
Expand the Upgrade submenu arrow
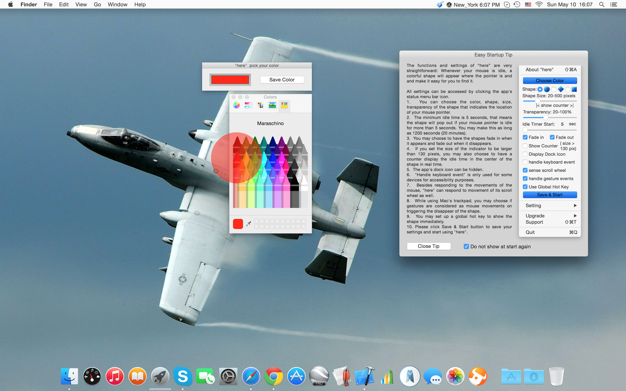575,216
